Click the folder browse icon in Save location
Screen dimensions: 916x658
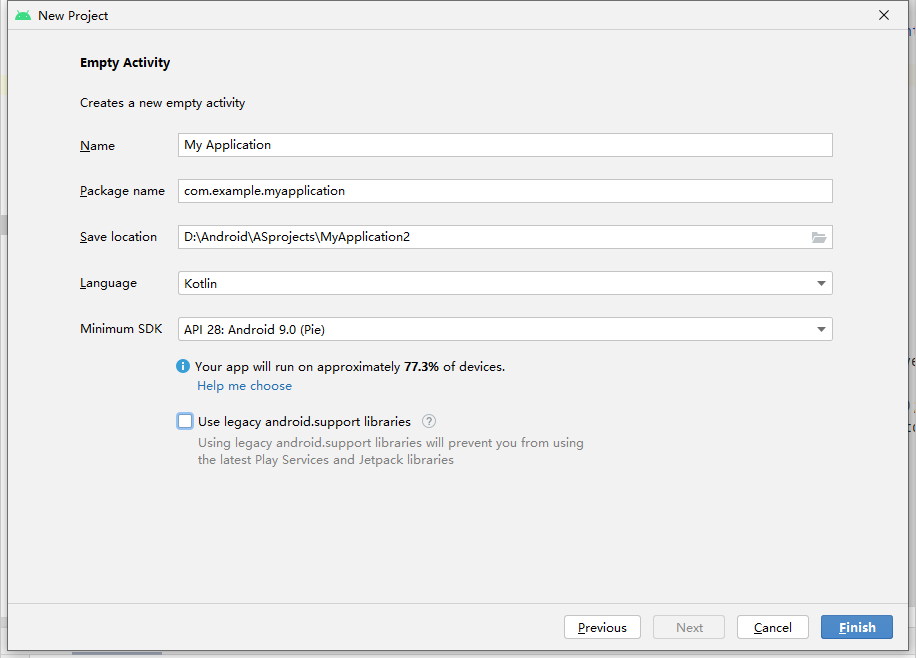[819, 237]
